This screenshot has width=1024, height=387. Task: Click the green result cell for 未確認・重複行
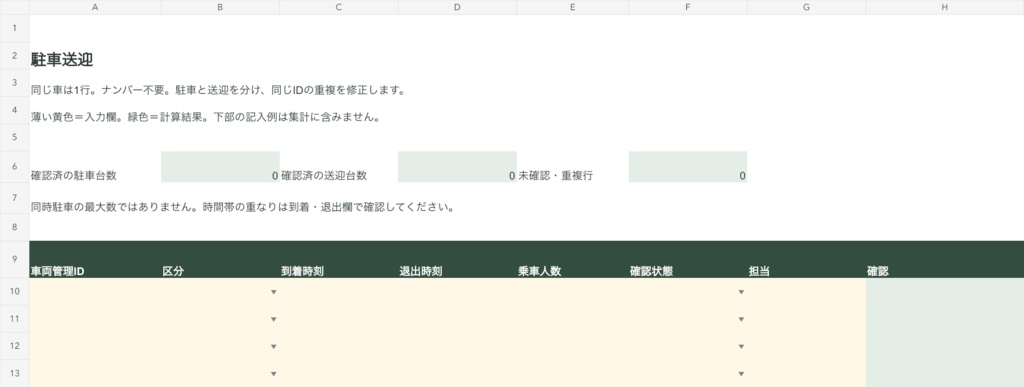click(x=688, y=167)
